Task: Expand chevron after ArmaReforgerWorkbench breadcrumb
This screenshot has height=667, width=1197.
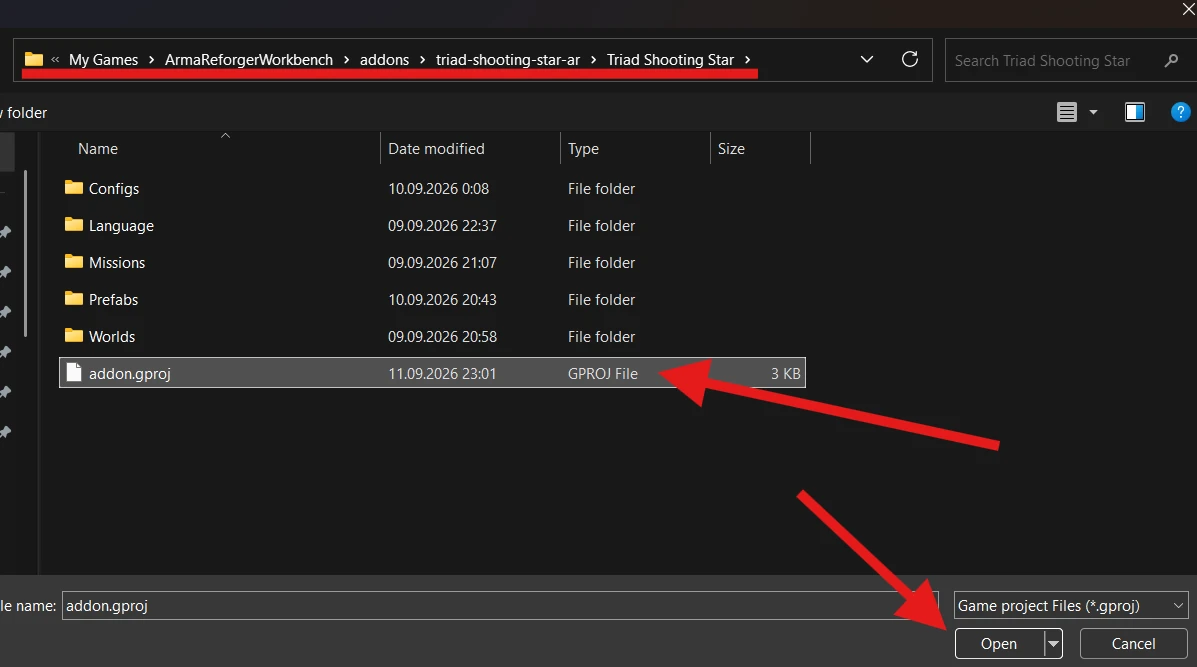Action: pyautogui.click(x=346, y=60)
